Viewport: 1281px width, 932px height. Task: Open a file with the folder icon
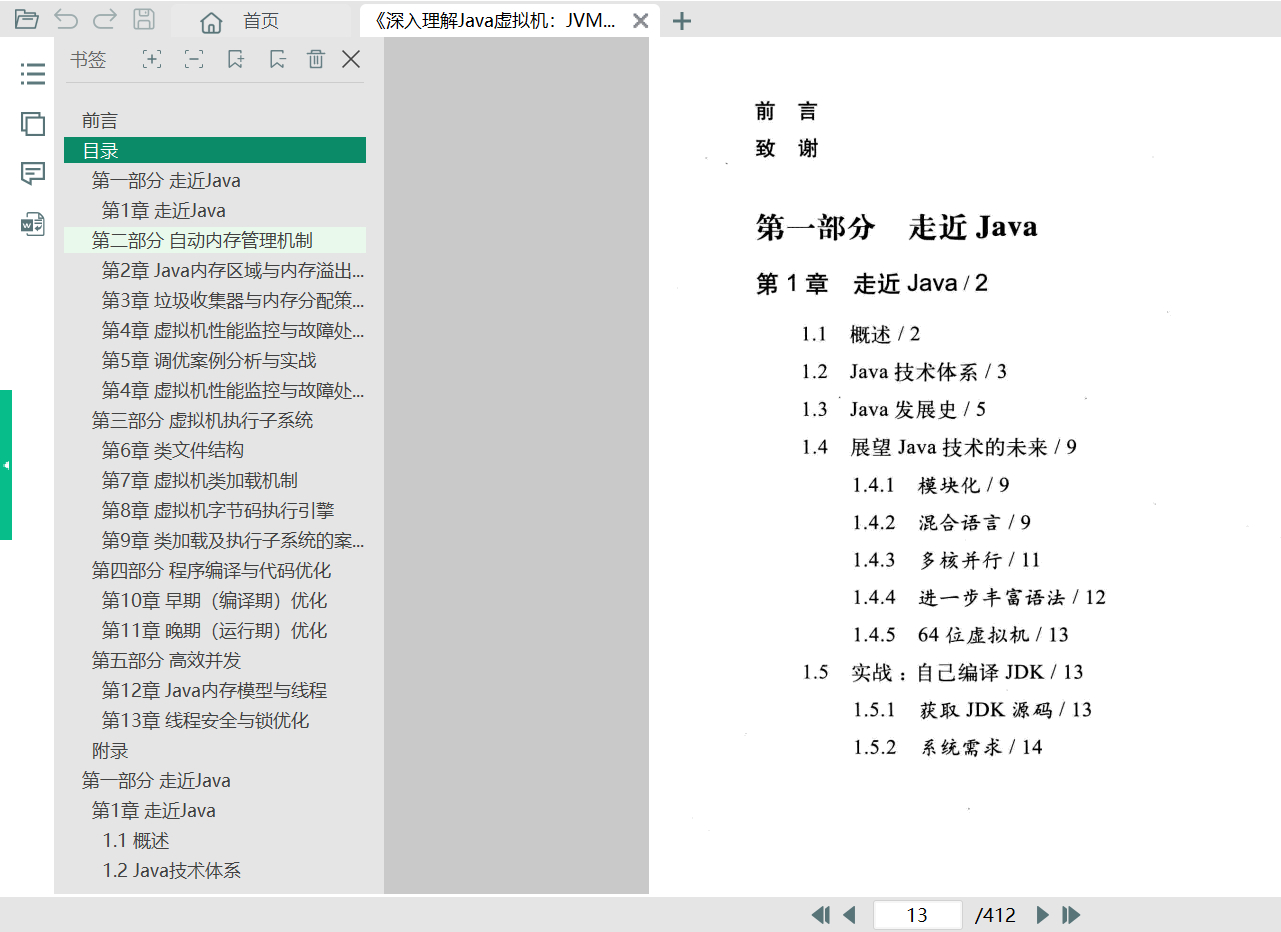pyautogui.click(x=26, y=19)
